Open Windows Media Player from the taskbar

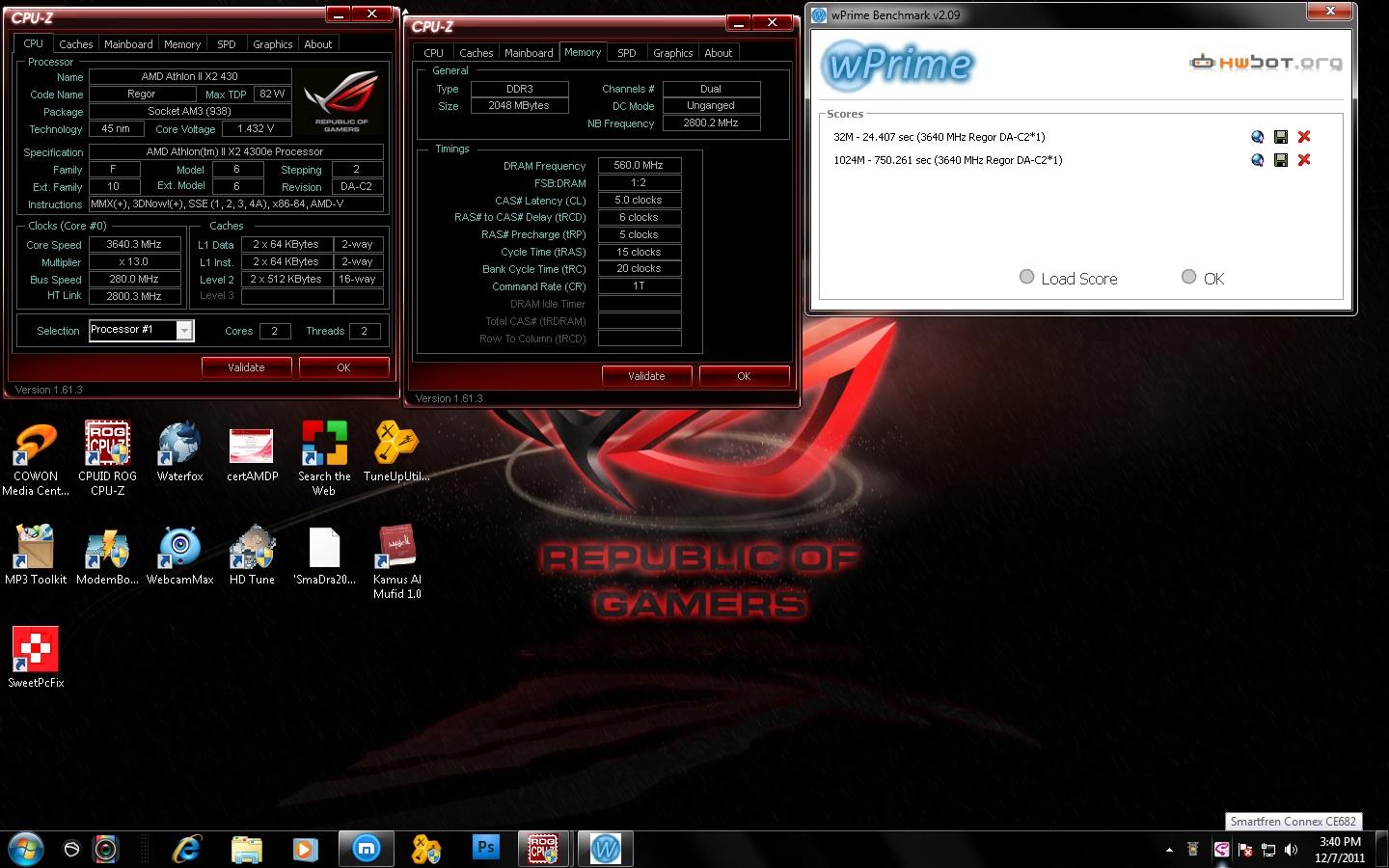(x=305, y=849)
